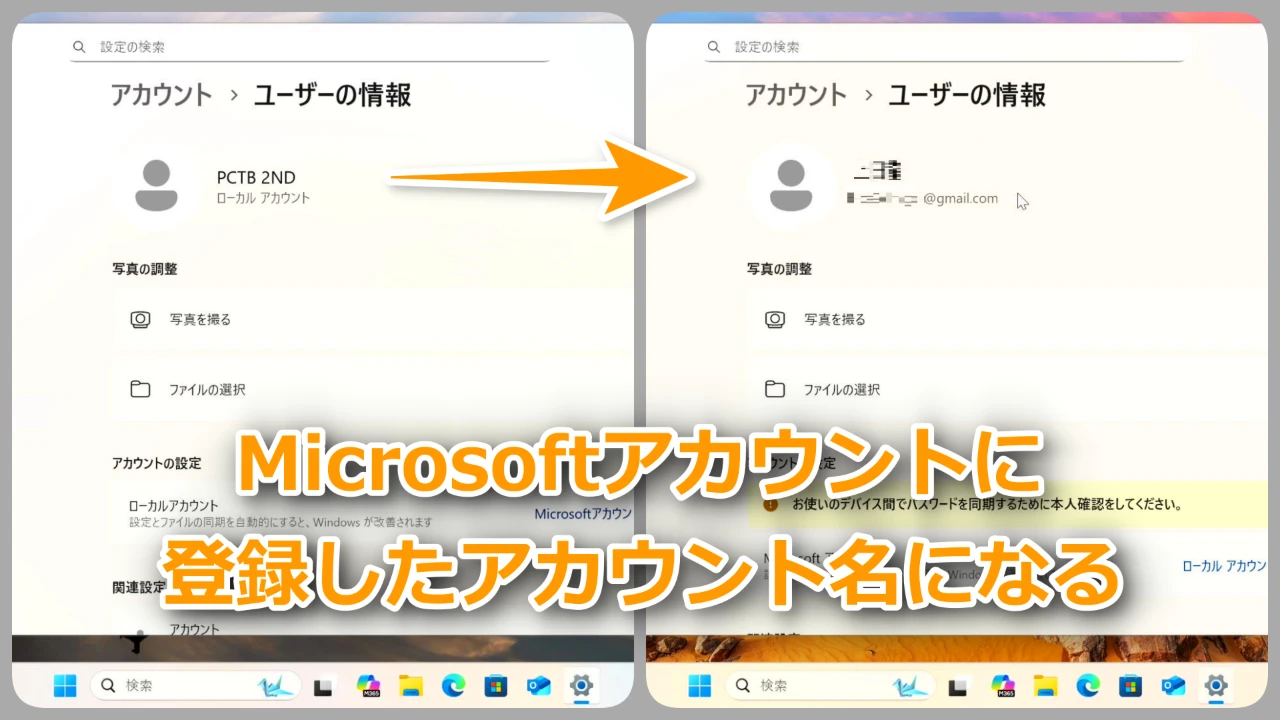1280x720 pixels.
Task: Click camera icon beside 写真を撮る in left window
Action: [141, 320]
